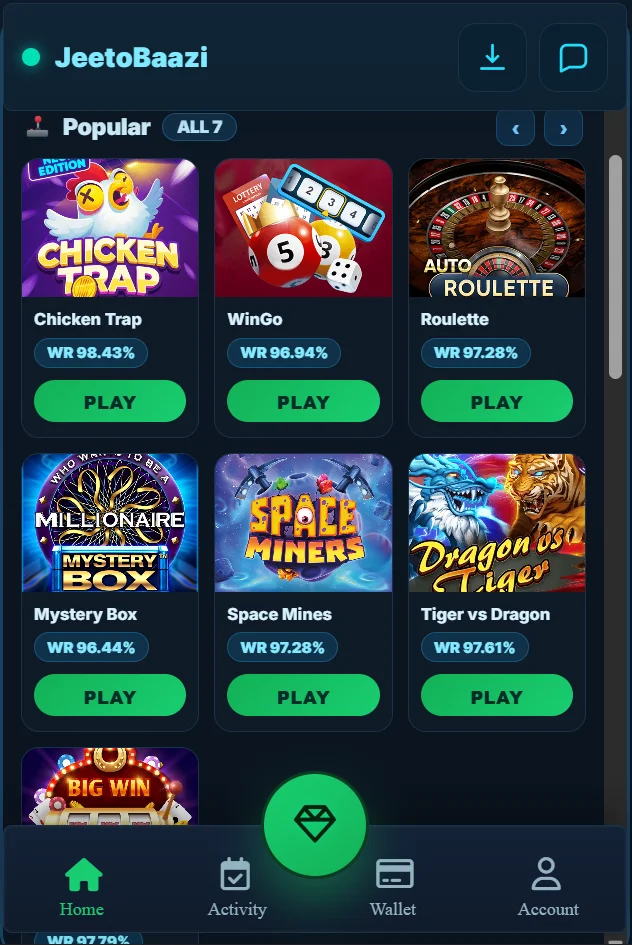Play the Mystery Box game

click(x=110, y=696)
